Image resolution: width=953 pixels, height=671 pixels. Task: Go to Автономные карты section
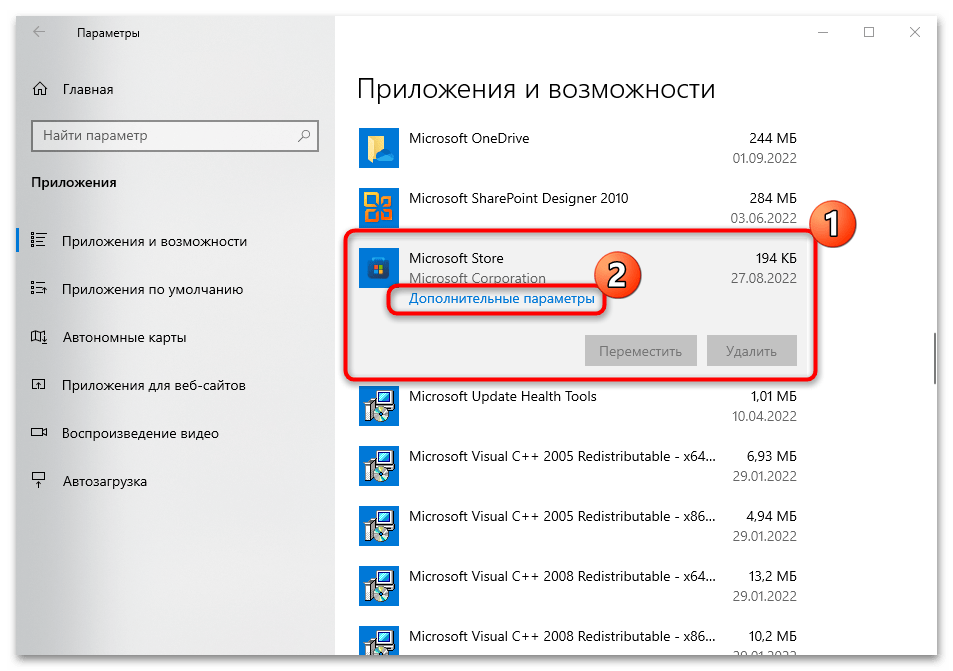[124, 337]
